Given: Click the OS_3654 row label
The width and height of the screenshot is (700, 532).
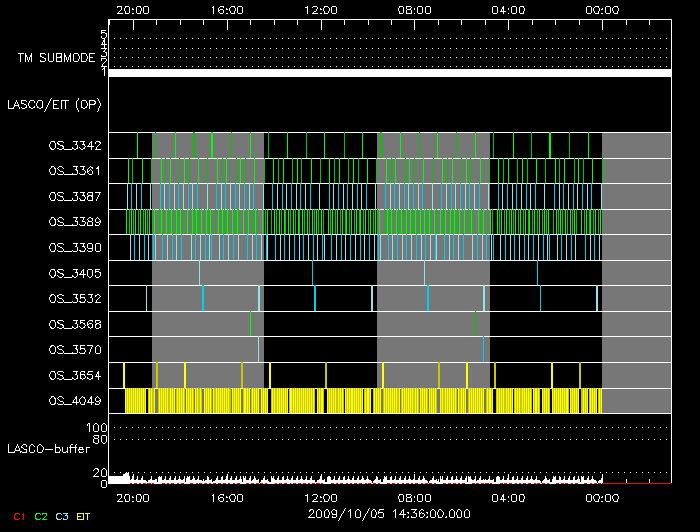Looking at the screenshot, I should 74,375.
